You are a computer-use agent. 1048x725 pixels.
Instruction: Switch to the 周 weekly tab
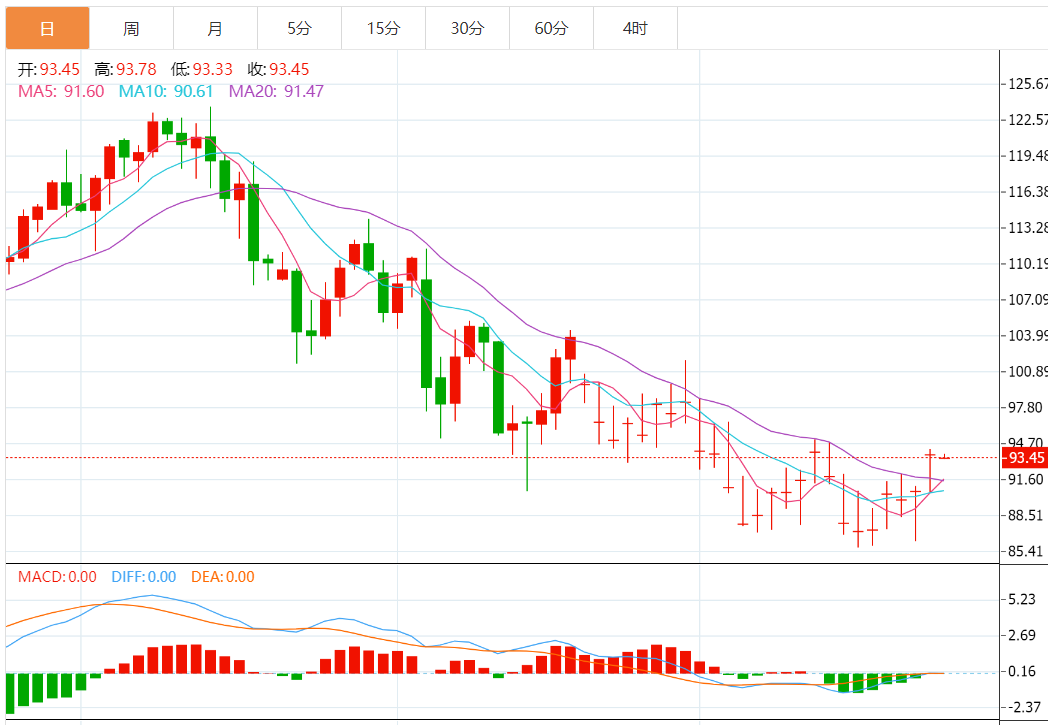click(131, 28)
